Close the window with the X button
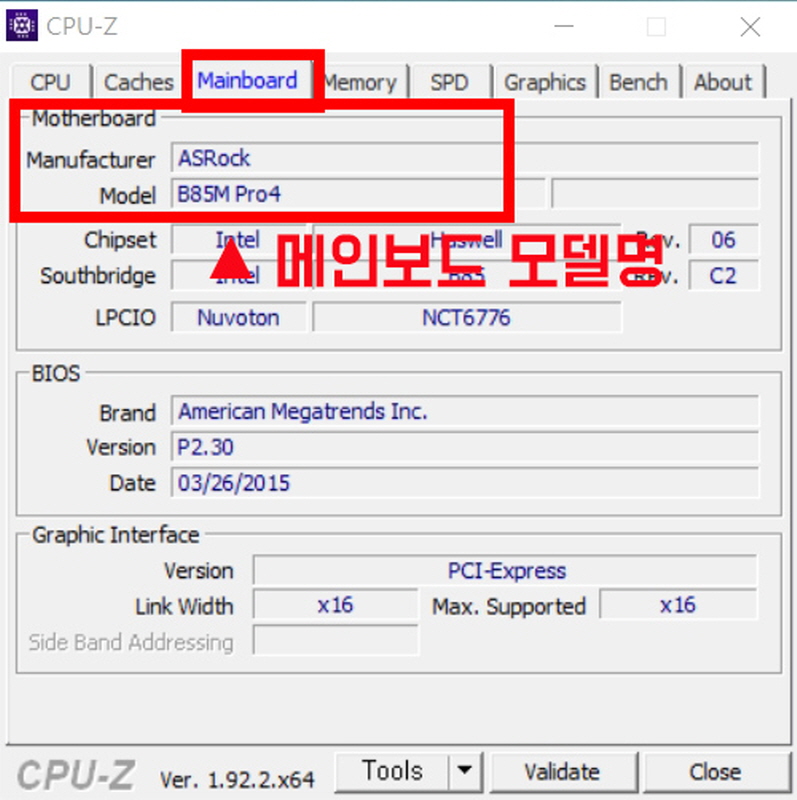797x800 pixels. pos(750,26)
